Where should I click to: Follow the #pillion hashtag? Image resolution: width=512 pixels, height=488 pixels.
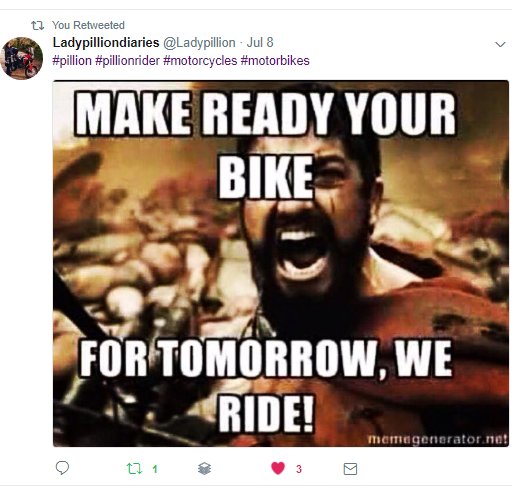72,61
